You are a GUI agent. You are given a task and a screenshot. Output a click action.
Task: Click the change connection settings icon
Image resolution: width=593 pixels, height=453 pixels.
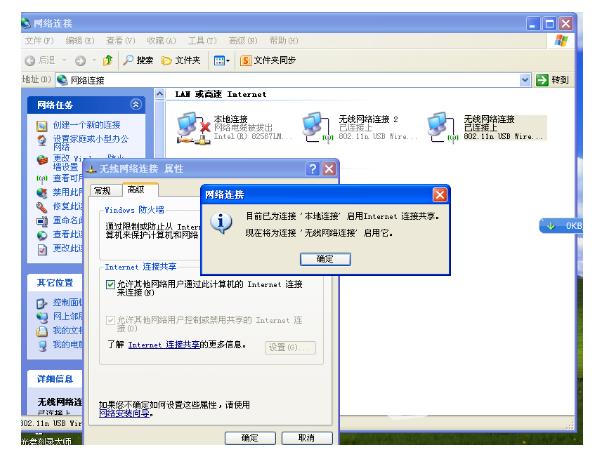[x=42, y=249]
